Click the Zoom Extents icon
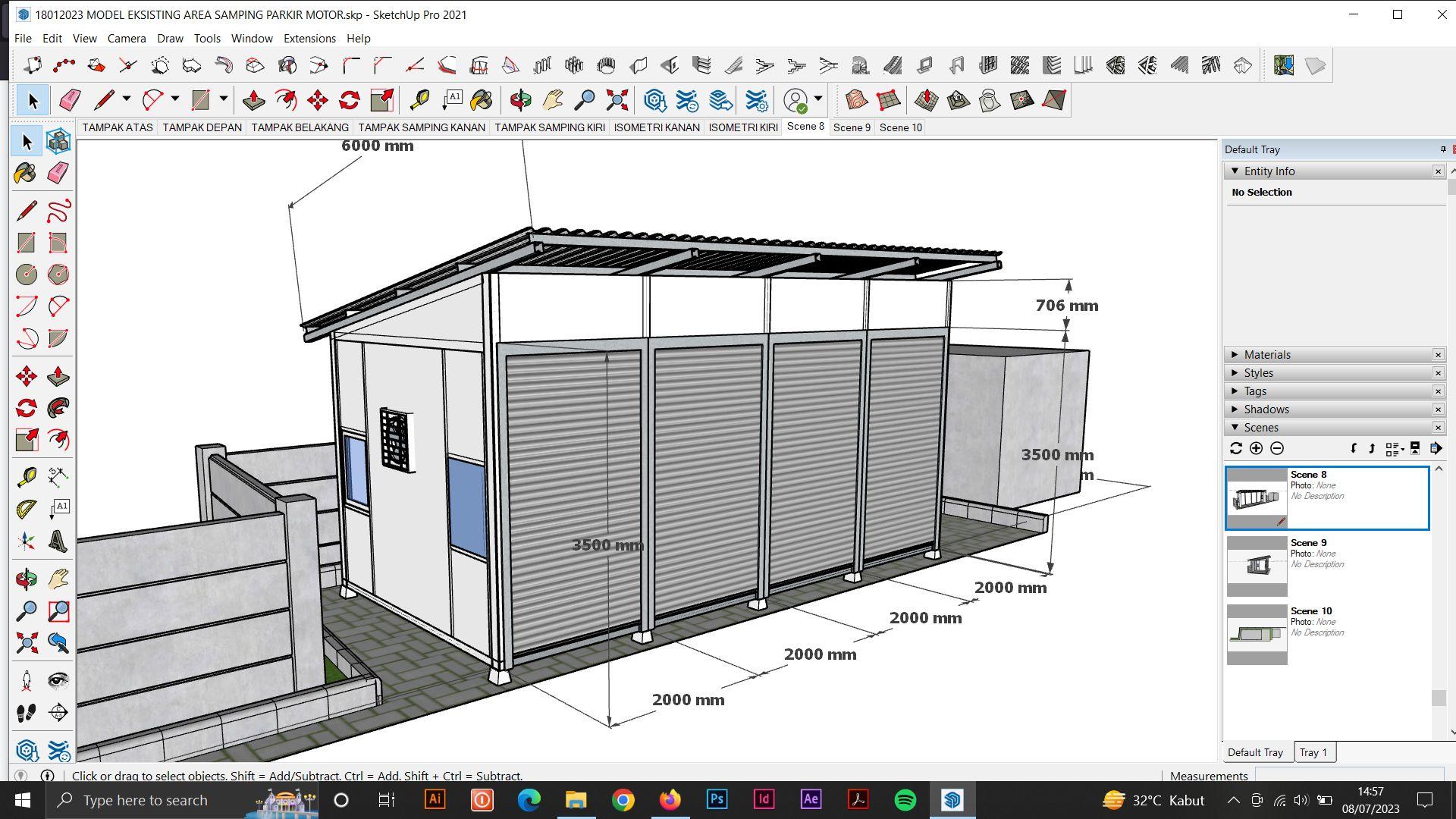The height and width of the screenshot is (819, 1456). coord(26,643)
